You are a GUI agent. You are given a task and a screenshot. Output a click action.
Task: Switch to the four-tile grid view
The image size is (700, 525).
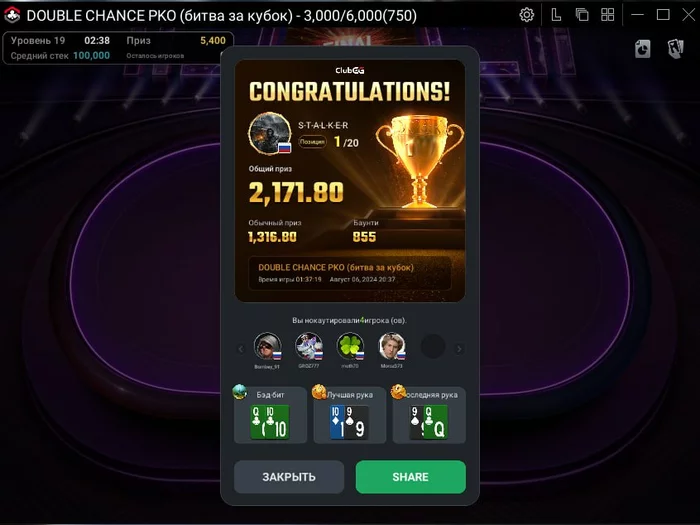click(608, 15)
